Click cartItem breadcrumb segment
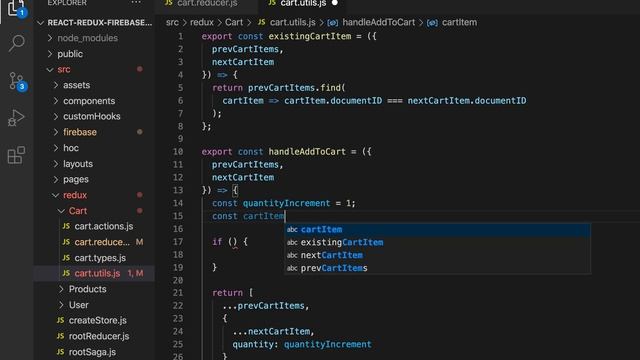The image size is (640, 360). (459, 22)
